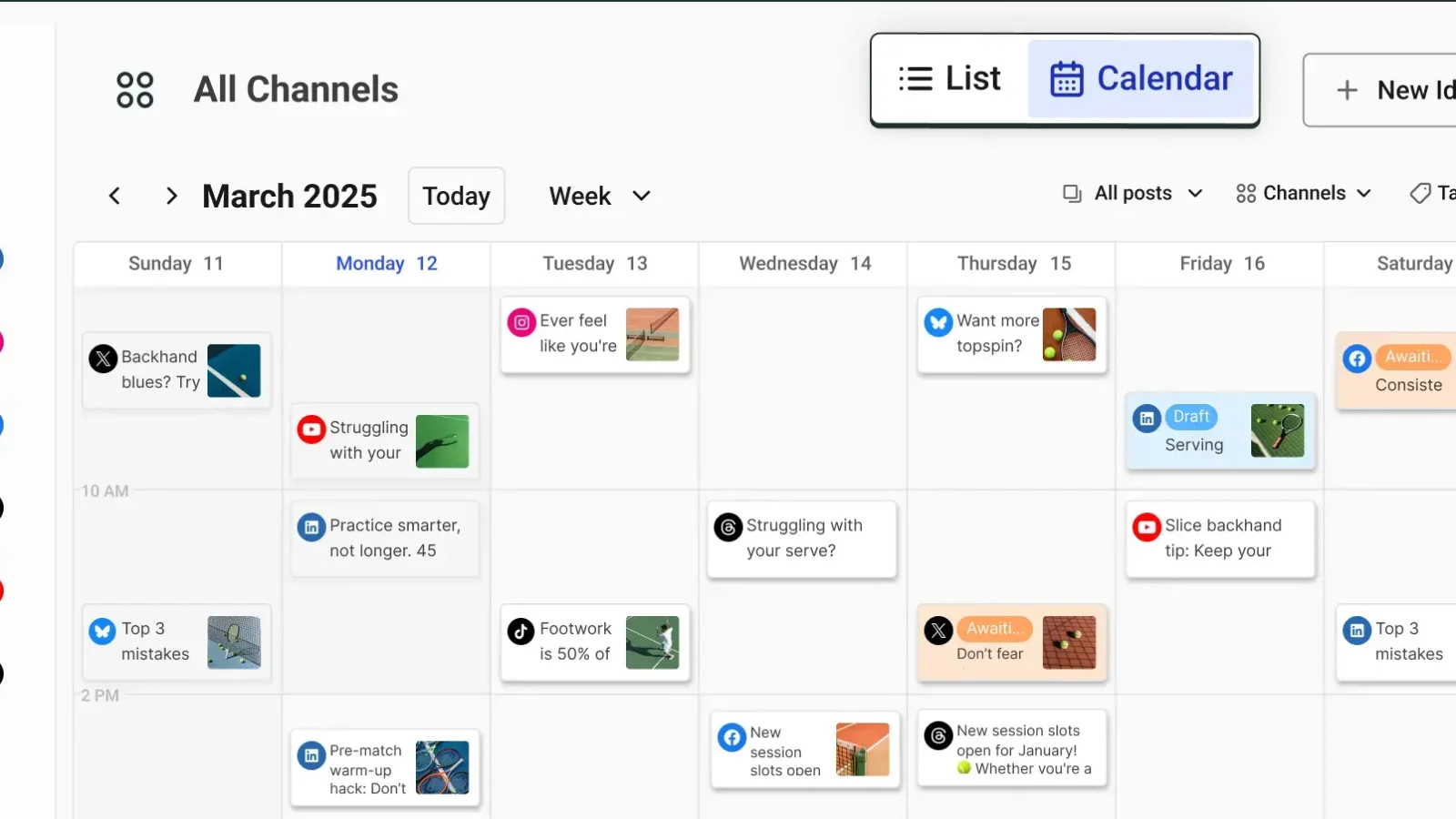This screenshot has width=1456, height=819.
Task: Click the Threads icon on the Struggling with your serve post
Action: [728, 527]
